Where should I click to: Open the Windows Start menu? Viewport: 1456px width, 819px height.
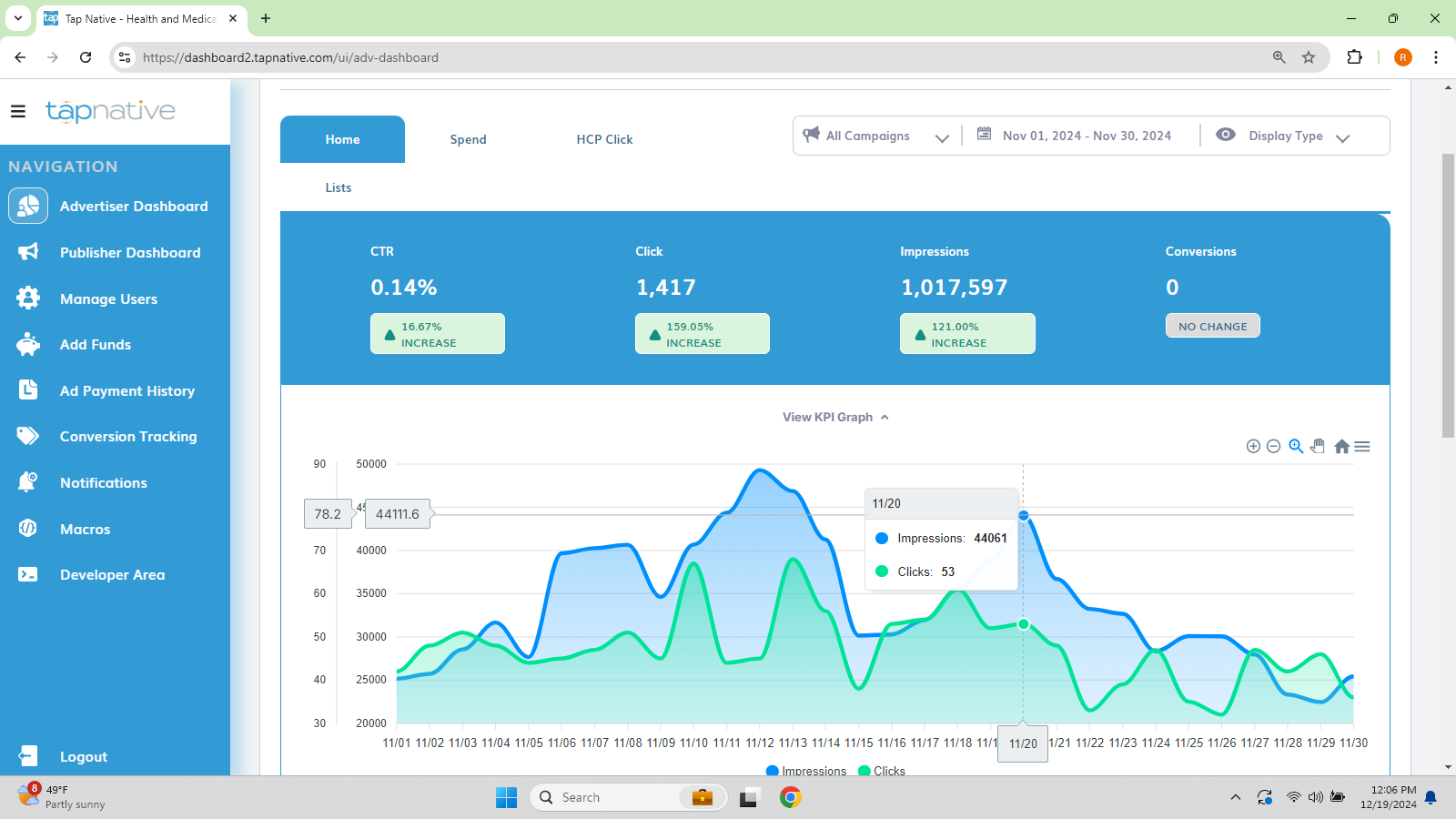506,797
